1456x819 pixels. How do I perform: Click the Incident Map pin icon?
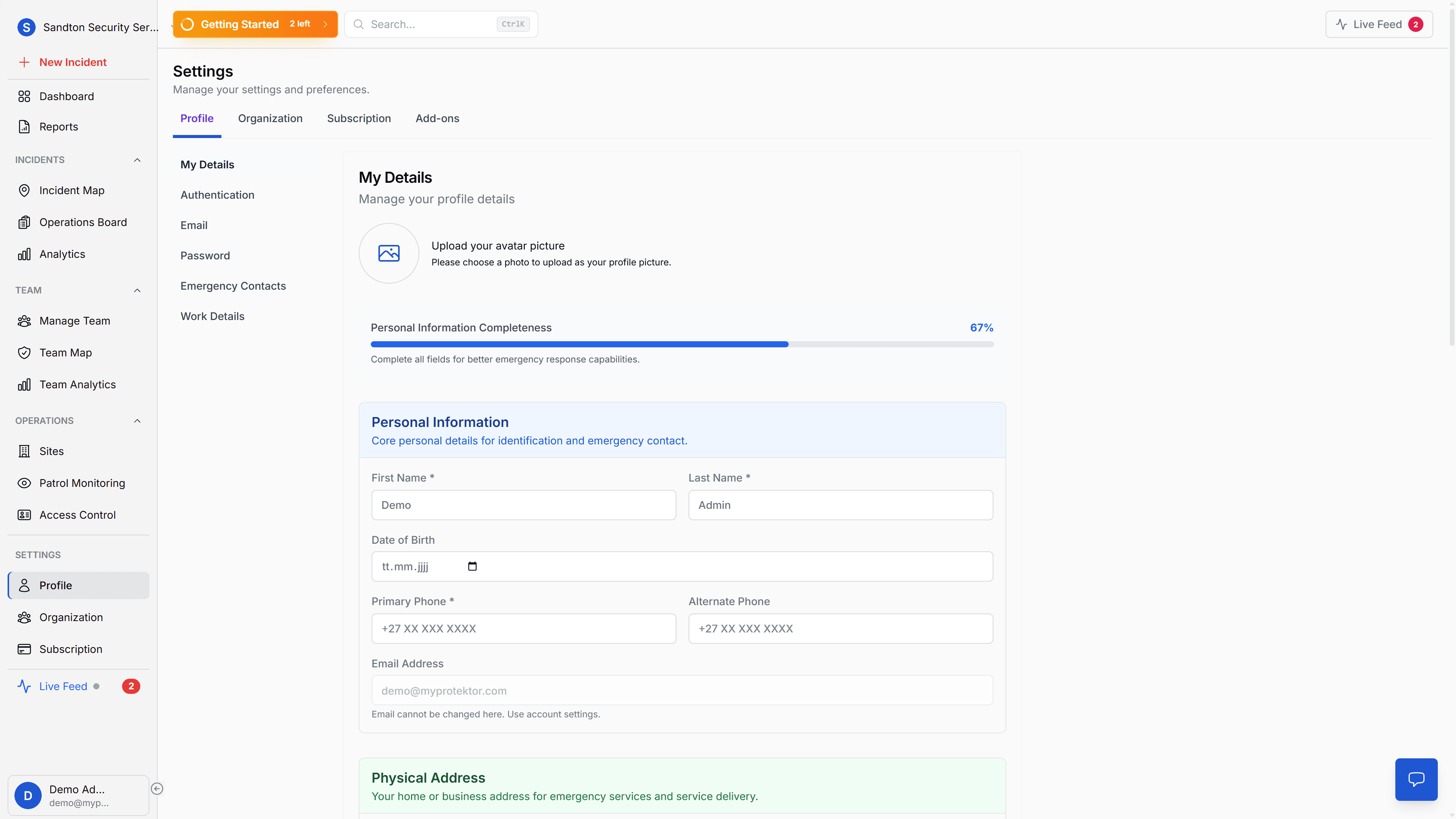[x=24, y=190]
